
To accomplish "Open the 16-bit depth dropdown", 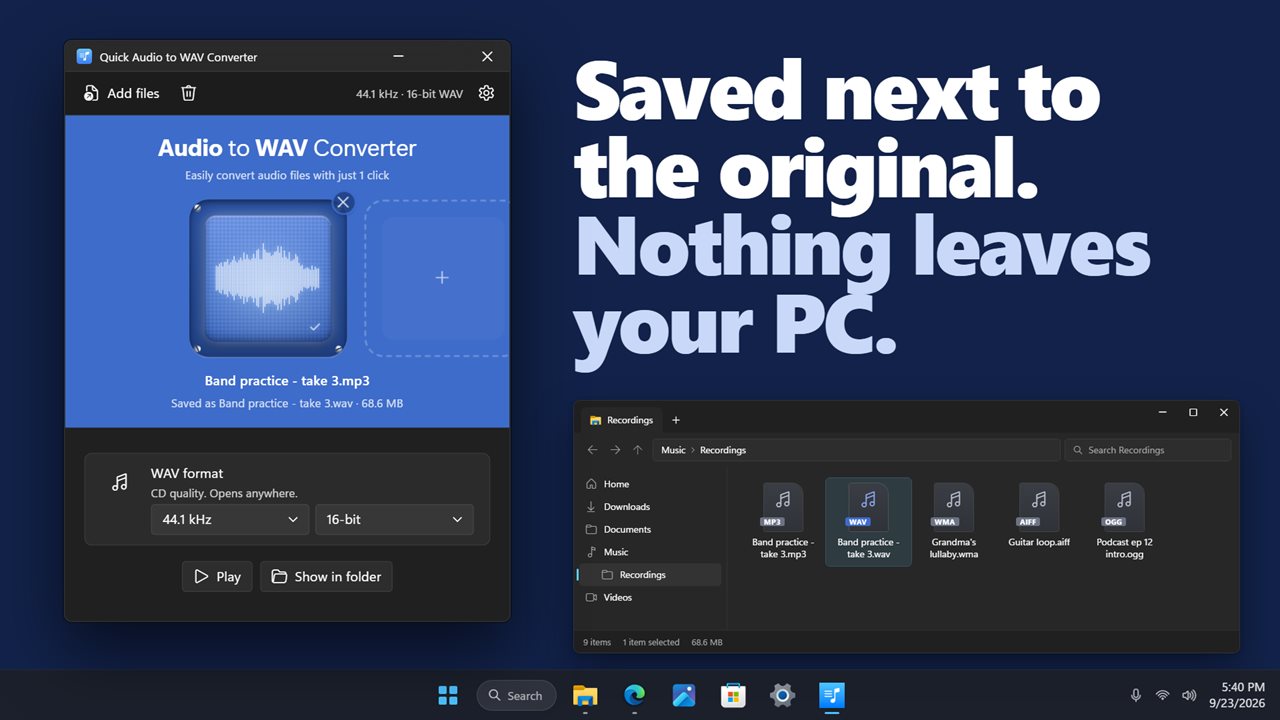I will (394, 519).
